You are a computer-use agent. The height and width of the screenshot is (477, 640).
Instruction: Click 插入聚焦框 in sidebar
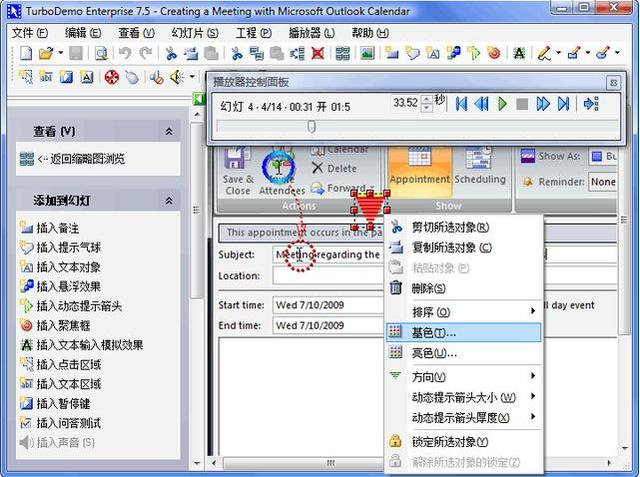click(55, 325)
